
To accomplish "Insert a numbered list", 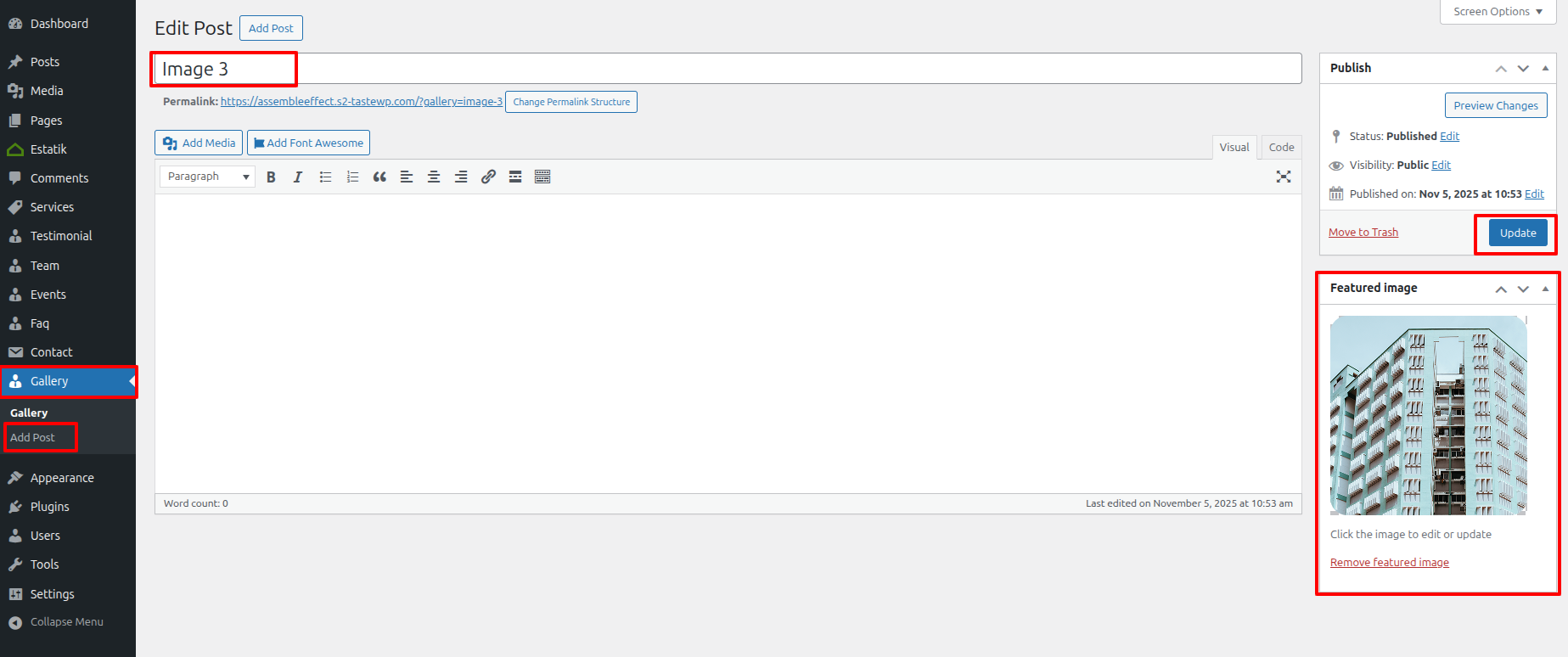I will pyautogui.click(x=352, y=177).
